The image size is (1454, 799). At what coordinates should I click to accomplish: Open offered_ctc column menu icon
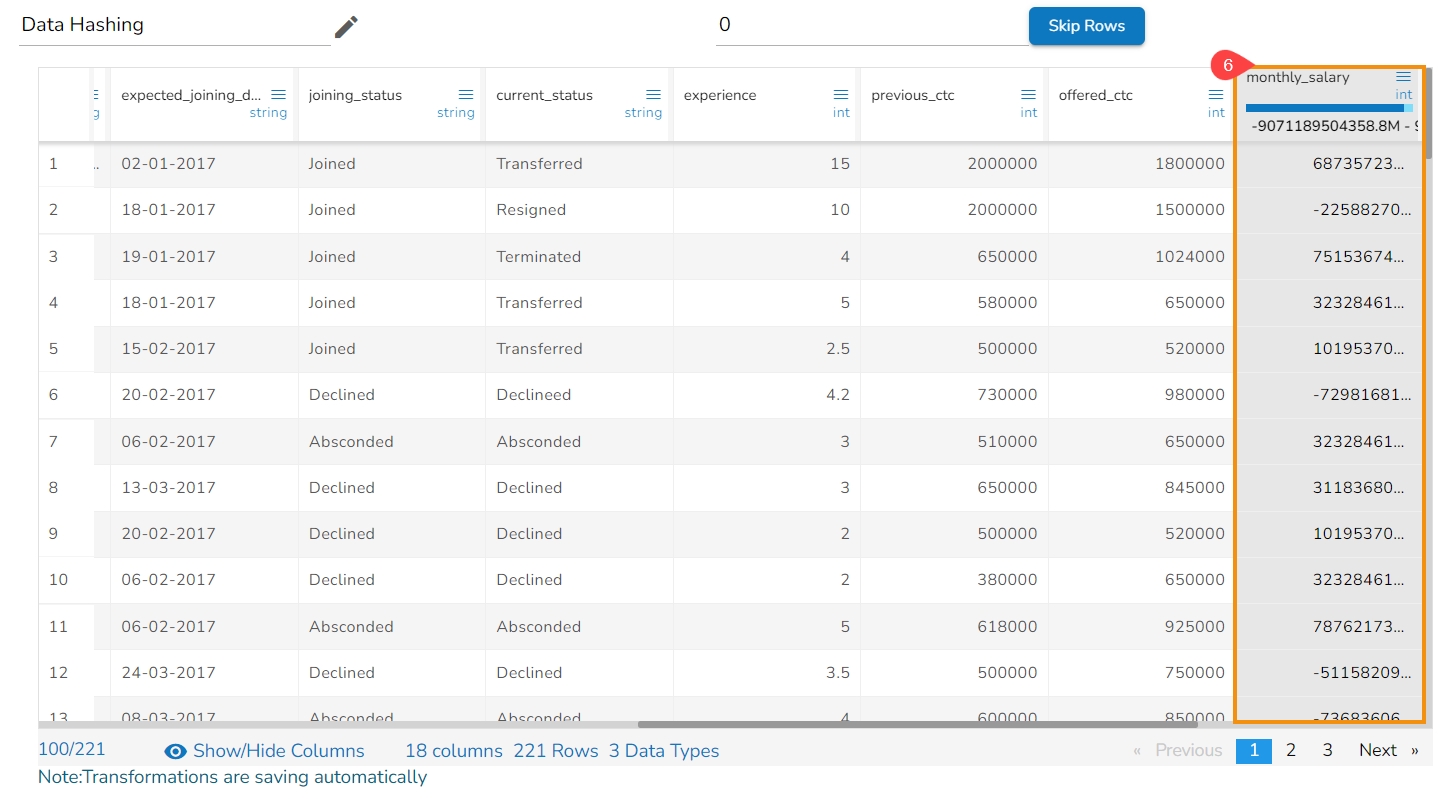(1216, 95)
